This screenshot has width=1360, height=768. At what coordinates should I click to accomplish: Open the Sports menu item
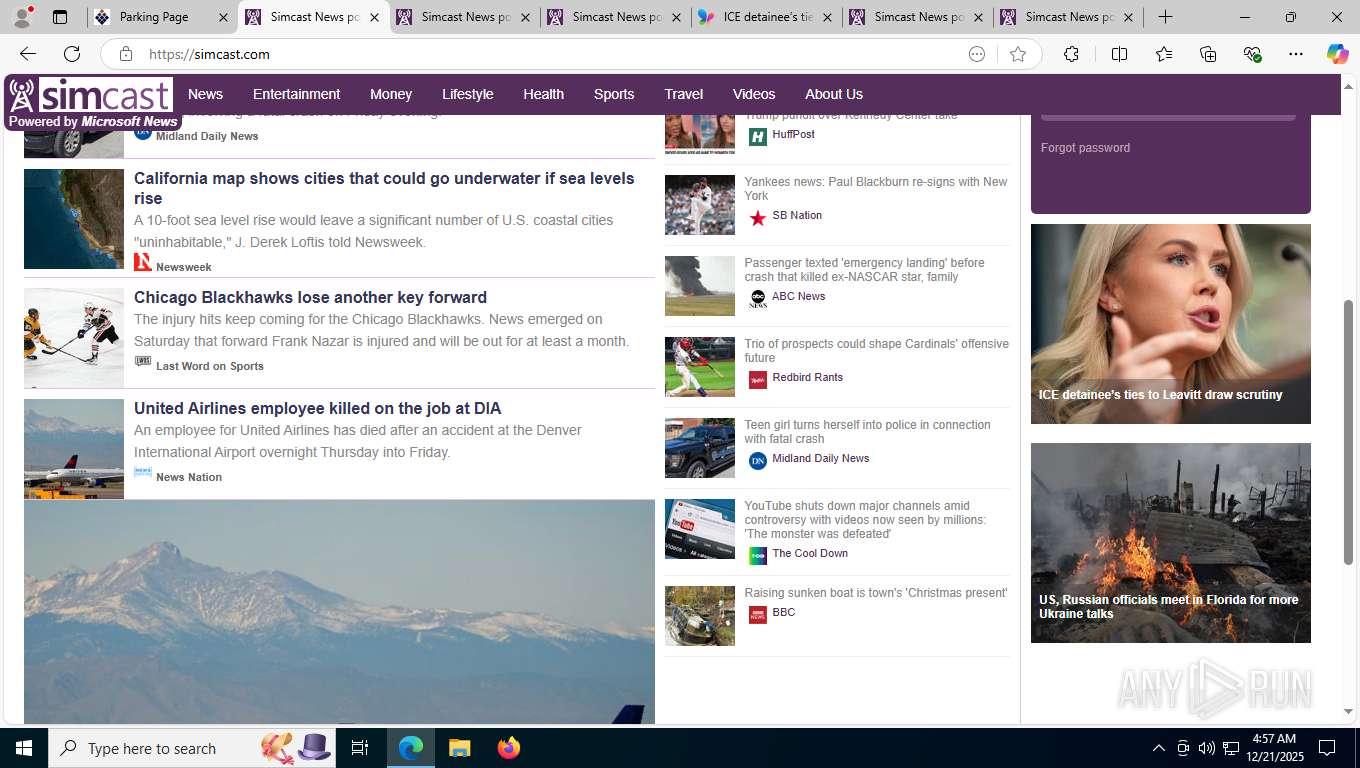click(x=614, y=94)
